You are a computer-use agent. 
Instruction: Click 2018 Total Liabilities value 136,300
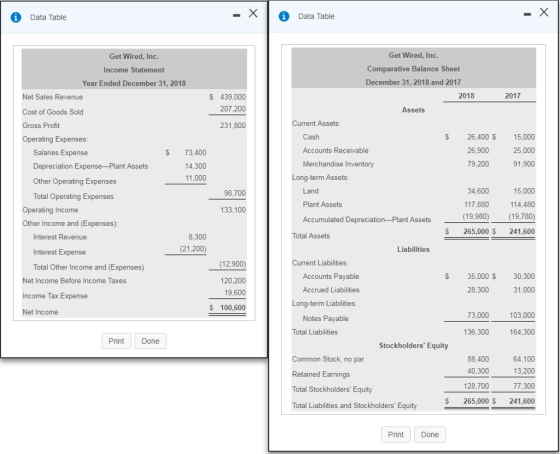476,332
